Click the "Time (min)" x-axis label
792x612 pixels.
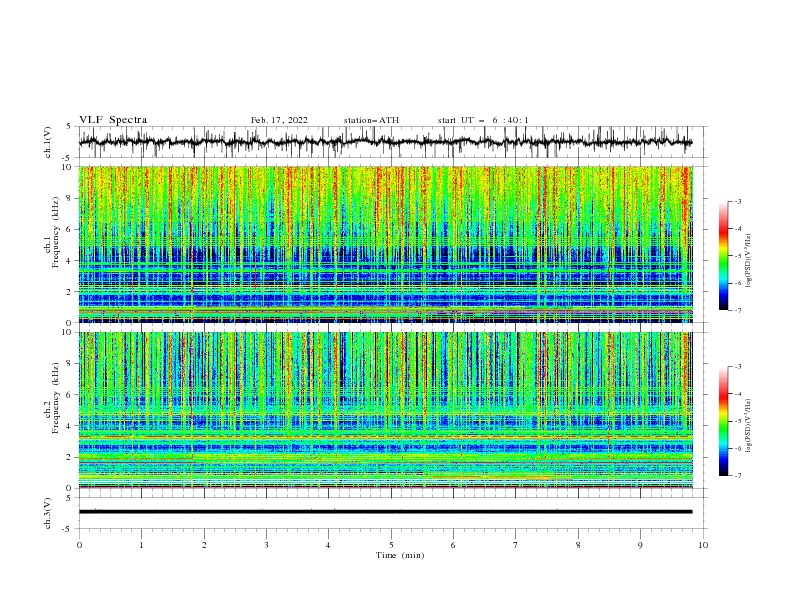[400, 555]
